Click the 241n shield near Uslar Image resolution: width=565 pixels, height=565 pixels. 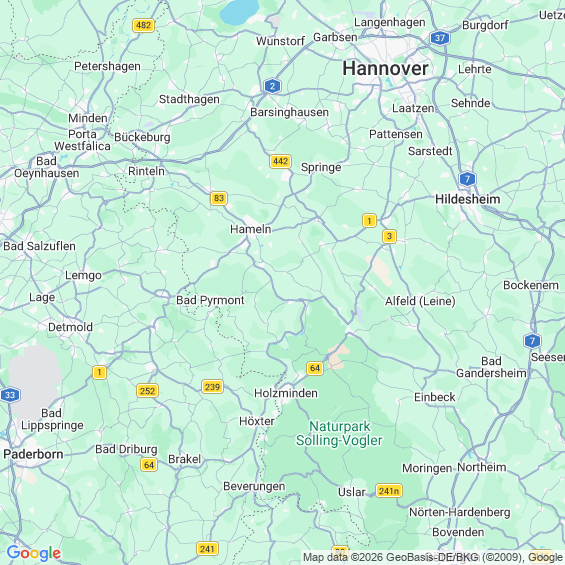[x=389, y=491]
